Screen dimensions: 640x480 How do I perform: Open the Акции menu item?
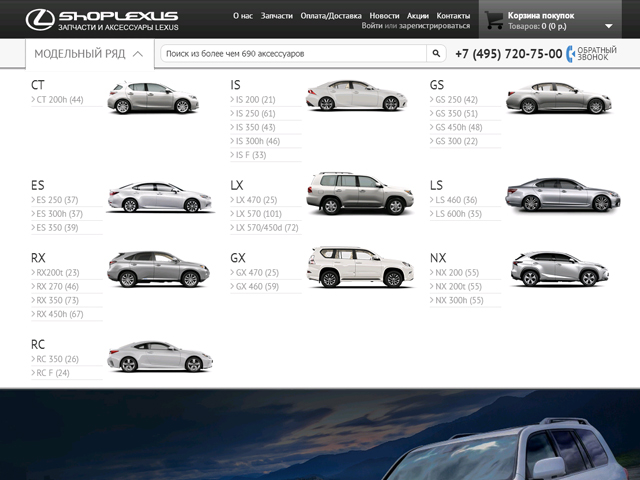click(418, 16)
